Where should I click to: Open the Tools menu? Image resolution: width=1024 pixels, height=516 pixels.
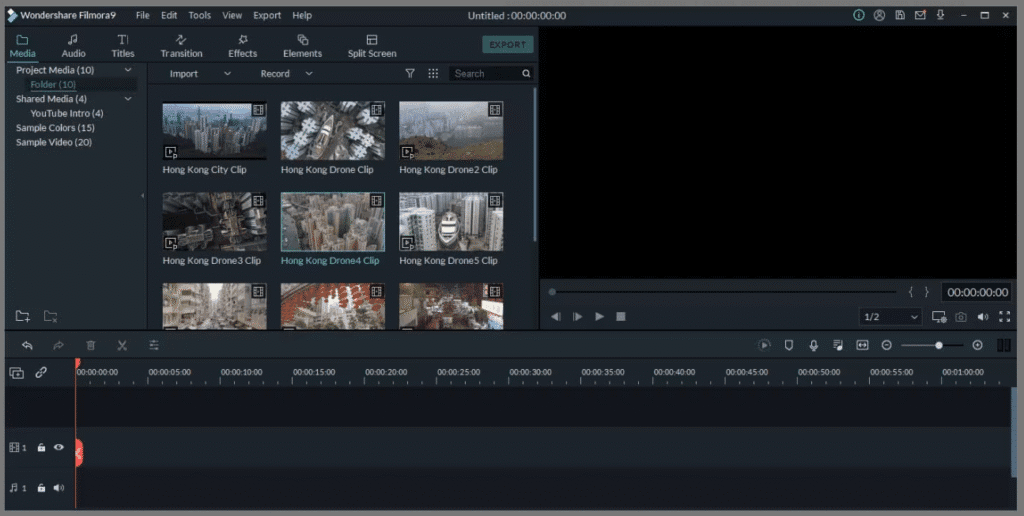tap(200, 15)
